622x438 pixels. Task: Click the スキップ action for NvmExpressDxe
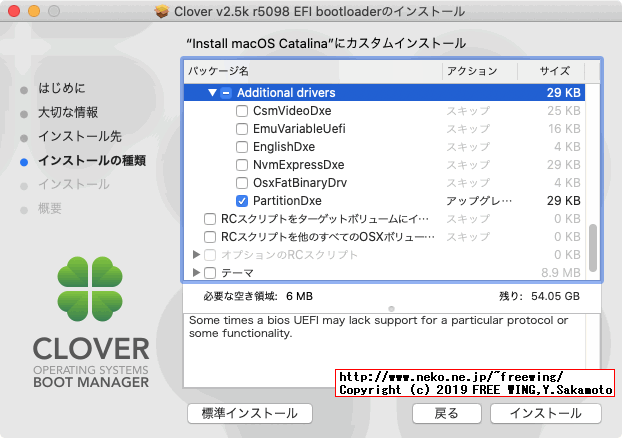468,165
